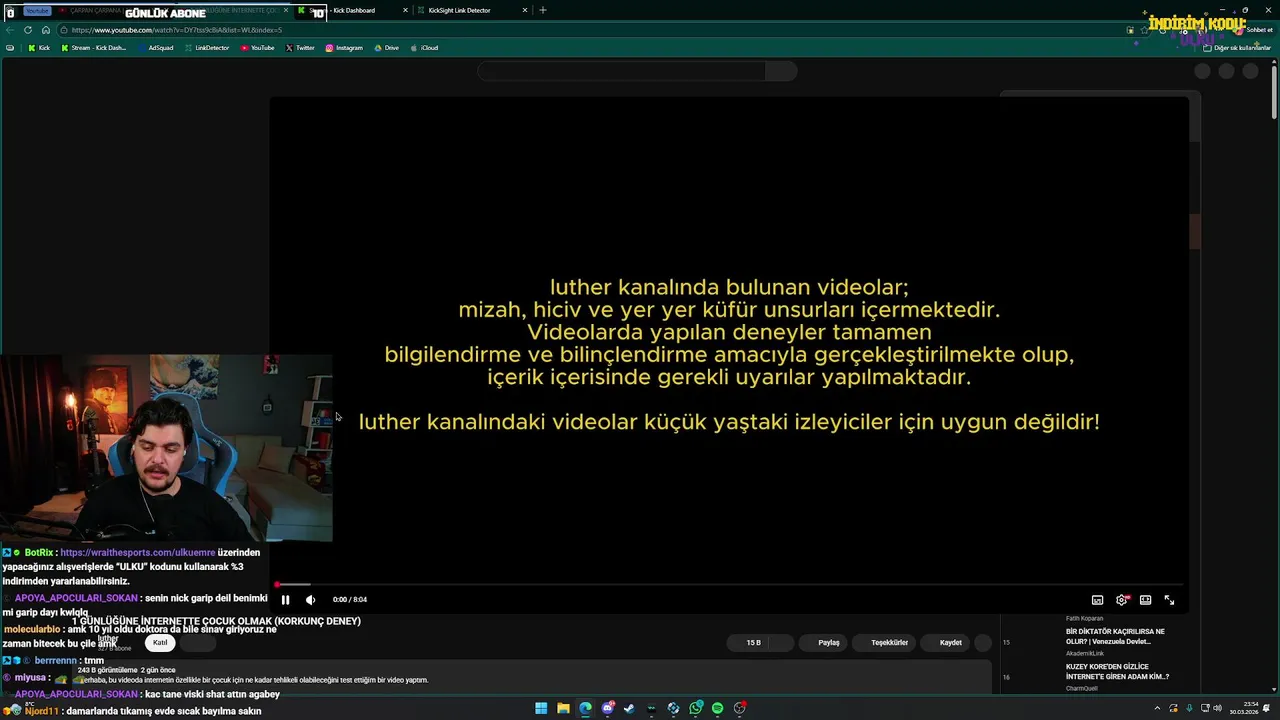
Task: Reload the current page
Action: (28, 30)
